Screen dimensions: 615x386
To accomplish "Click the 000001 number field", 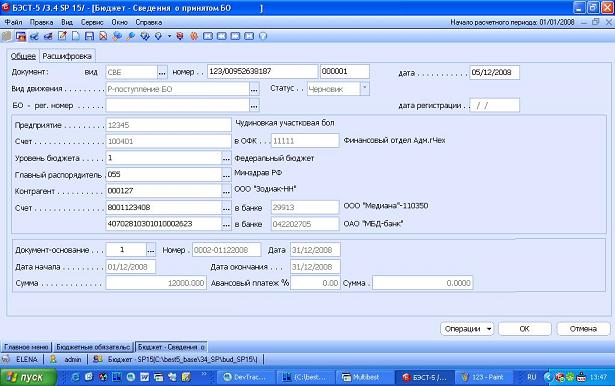I will coord(345,72).
